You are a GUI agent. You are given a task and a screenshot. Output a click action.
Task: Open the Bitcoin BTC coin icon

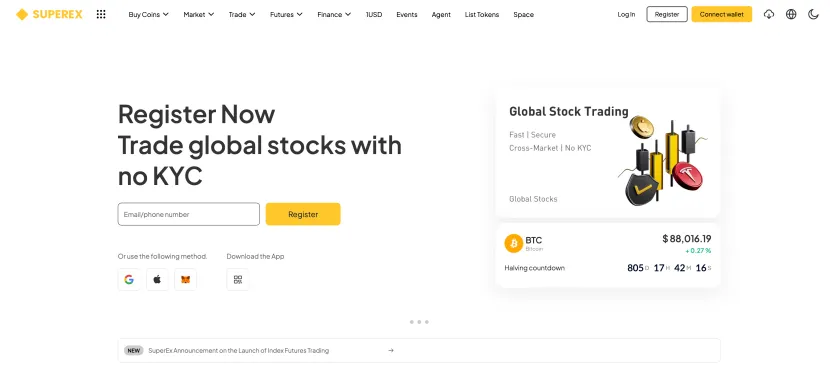pos(513,243)
